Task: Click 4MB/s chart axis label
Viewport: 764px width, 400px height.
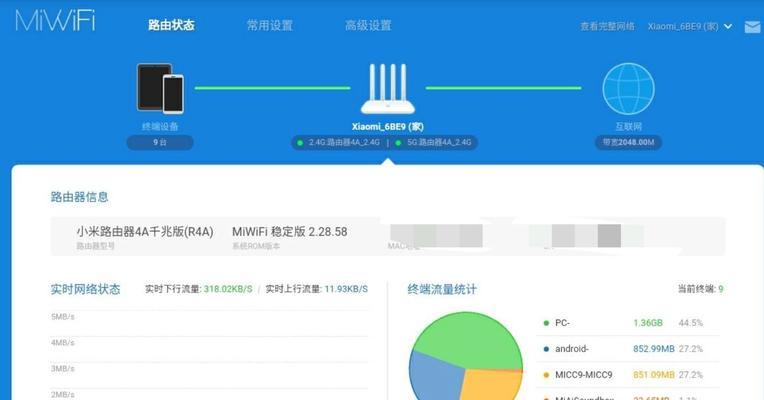Action: click(x=62, y=343)
